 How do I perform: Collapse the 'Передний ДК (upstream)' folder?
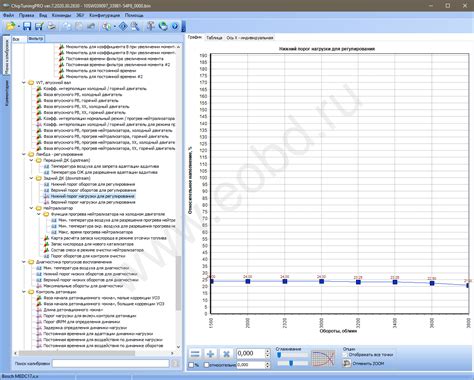tap(32, 160)
